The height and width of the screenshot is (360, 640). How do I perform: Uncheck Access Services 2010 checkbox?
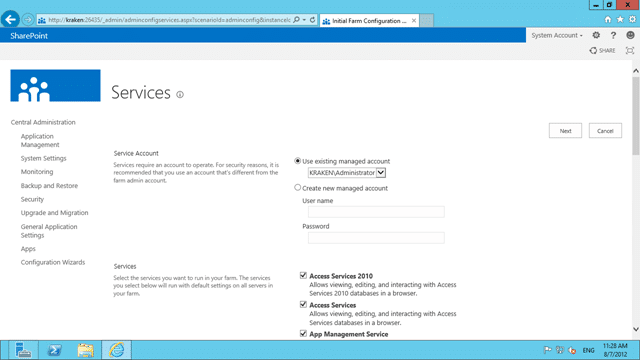pyautogui.click(x=303, y=276)
